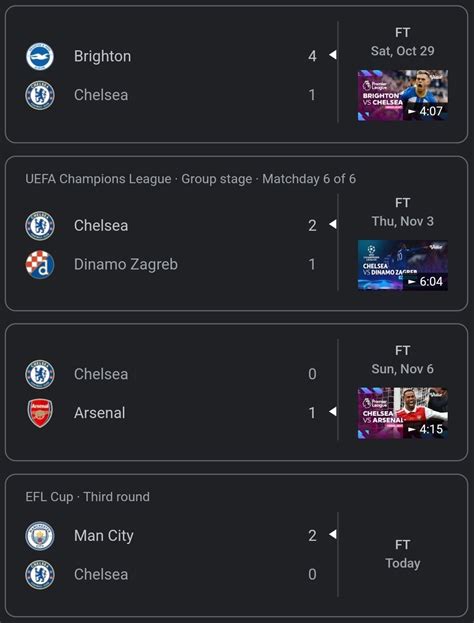Play the Brighton vs Chelsea highlights video

(403, 95)
